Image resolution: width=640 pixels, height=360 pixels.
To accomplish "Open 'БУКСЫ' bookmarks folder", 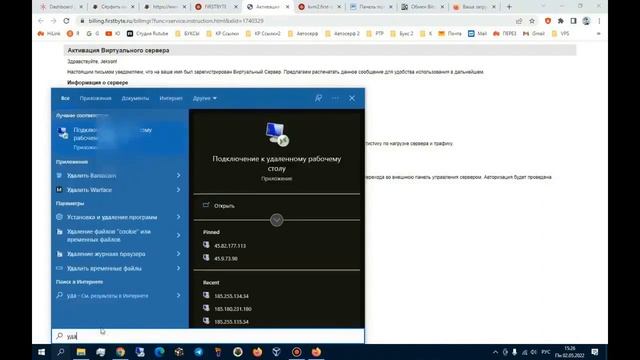I will [187, 33].
